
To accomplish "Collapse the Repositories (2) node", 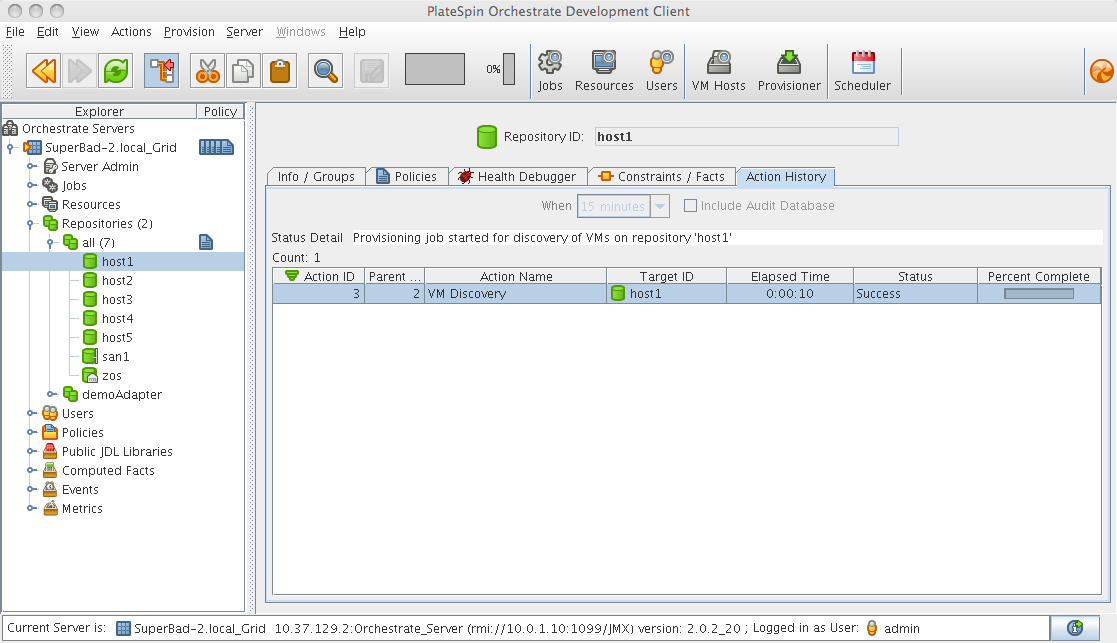I will pos(31,224).
